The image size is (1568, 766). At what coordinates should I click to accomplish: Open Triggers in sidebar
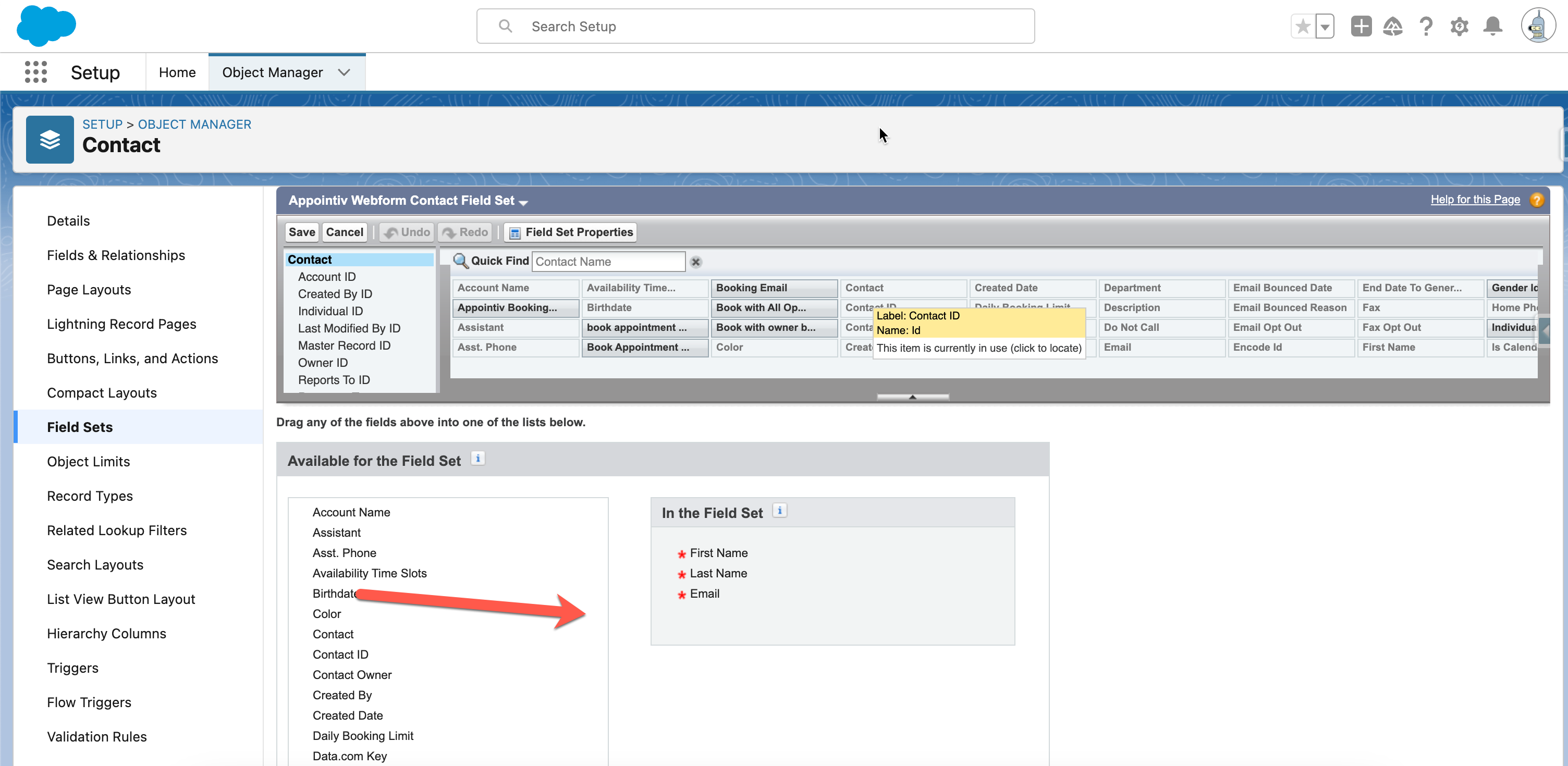72,668
